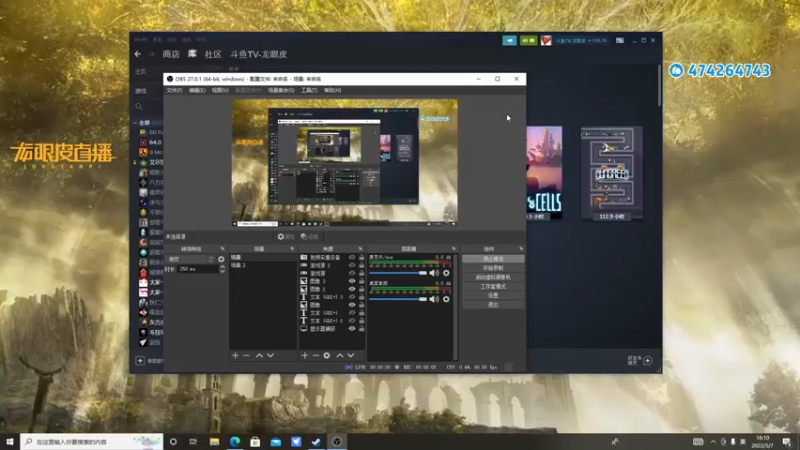This screenshot has width=800, height=450.
Task: Open the 渐变 transition type dropdown
Action: 190,259
